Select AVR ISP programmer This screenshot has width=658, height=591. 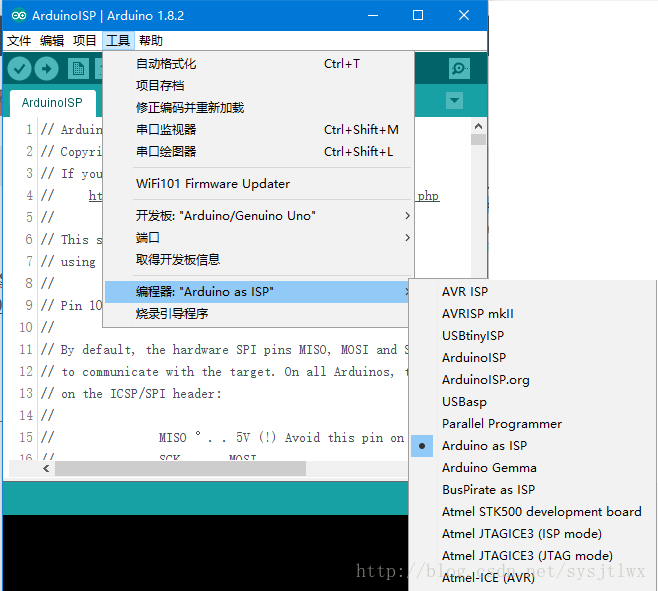point(533,292)
